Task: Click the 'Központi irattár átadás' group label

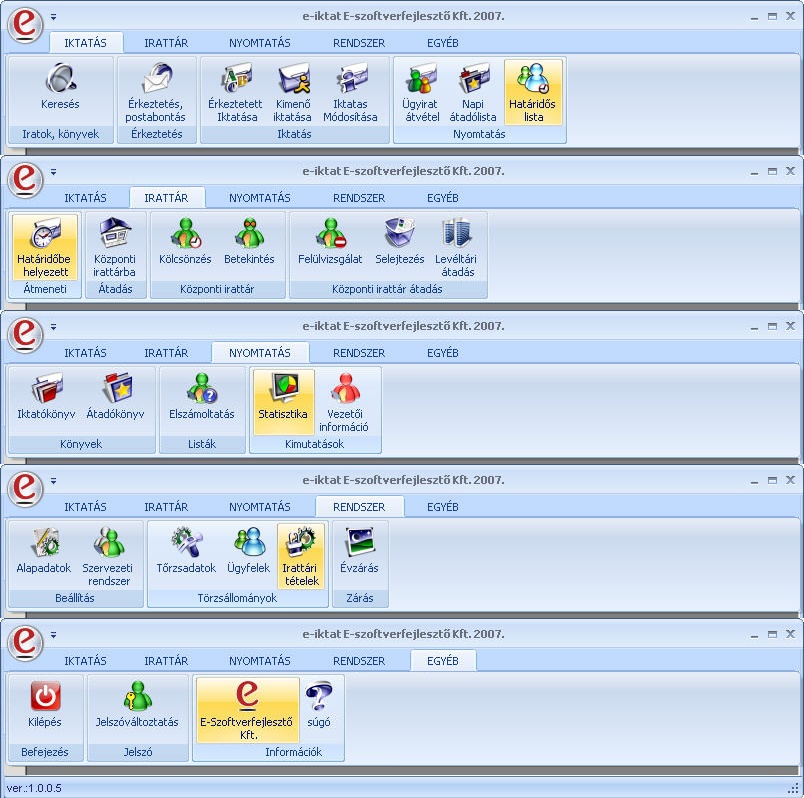Action: 387,289
